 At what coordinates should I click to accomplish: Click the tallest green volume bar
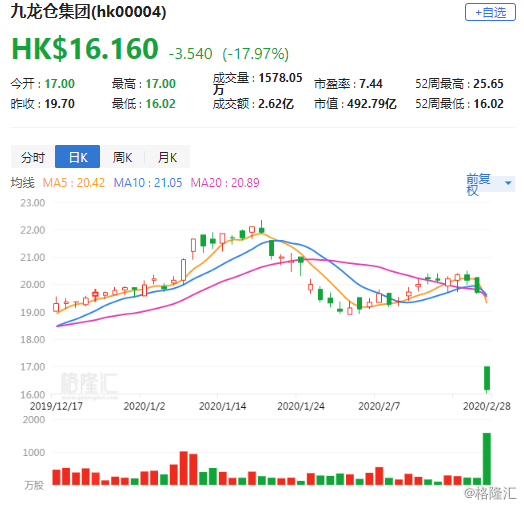coord(487,459)
